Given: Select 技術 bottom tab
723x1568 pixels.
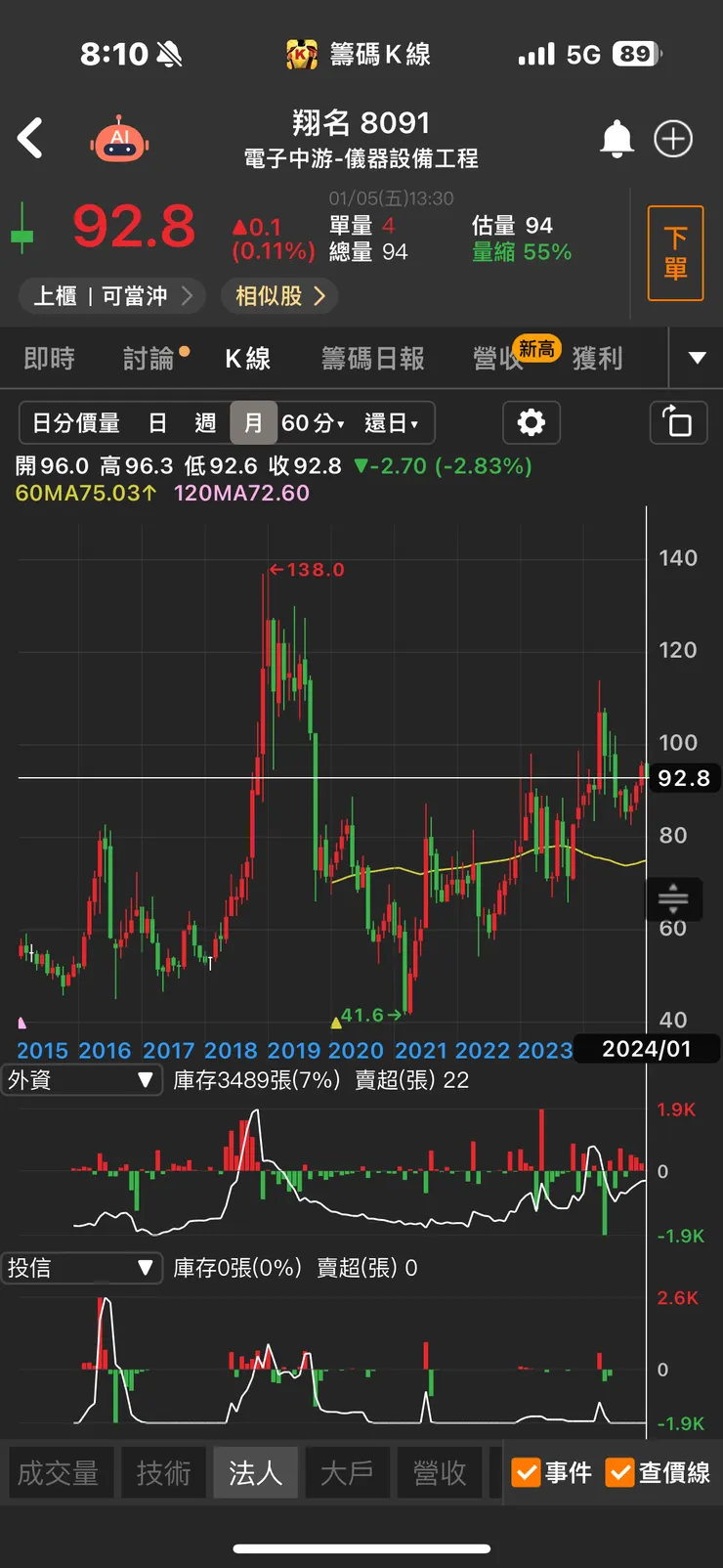Looking at the screenshot, I should 163,1472.
